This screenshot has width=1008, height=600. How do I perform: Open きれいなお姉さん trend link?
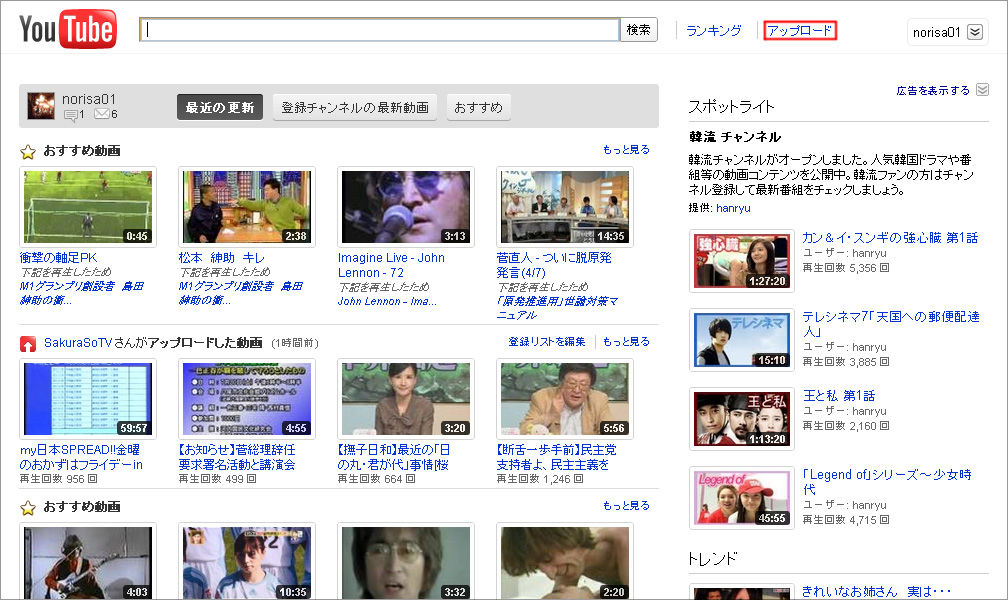pos(876,591)
